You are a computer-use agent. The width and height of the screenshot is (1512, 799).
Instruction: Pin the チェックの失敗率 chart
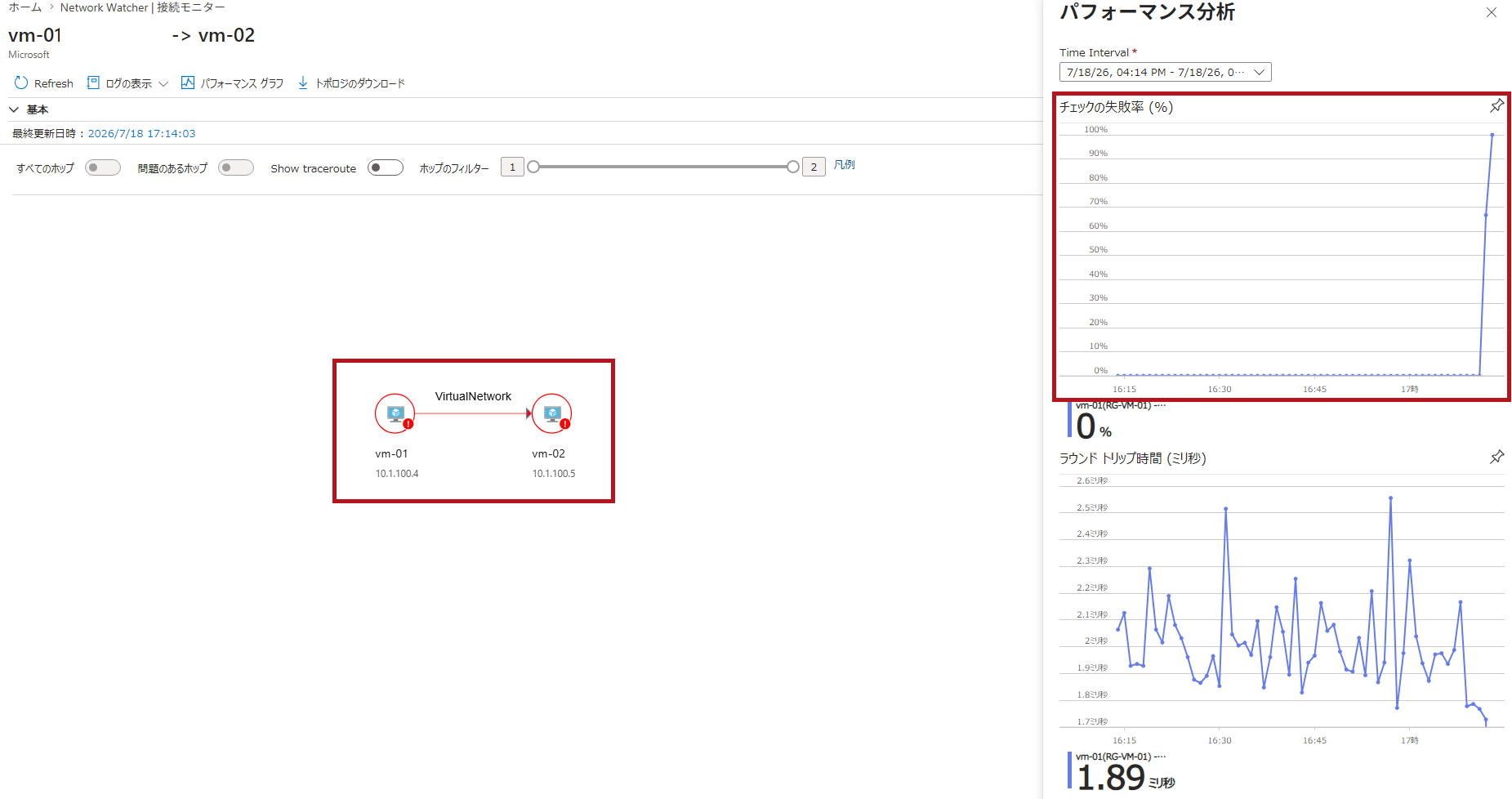click(x=1496, y=105)
